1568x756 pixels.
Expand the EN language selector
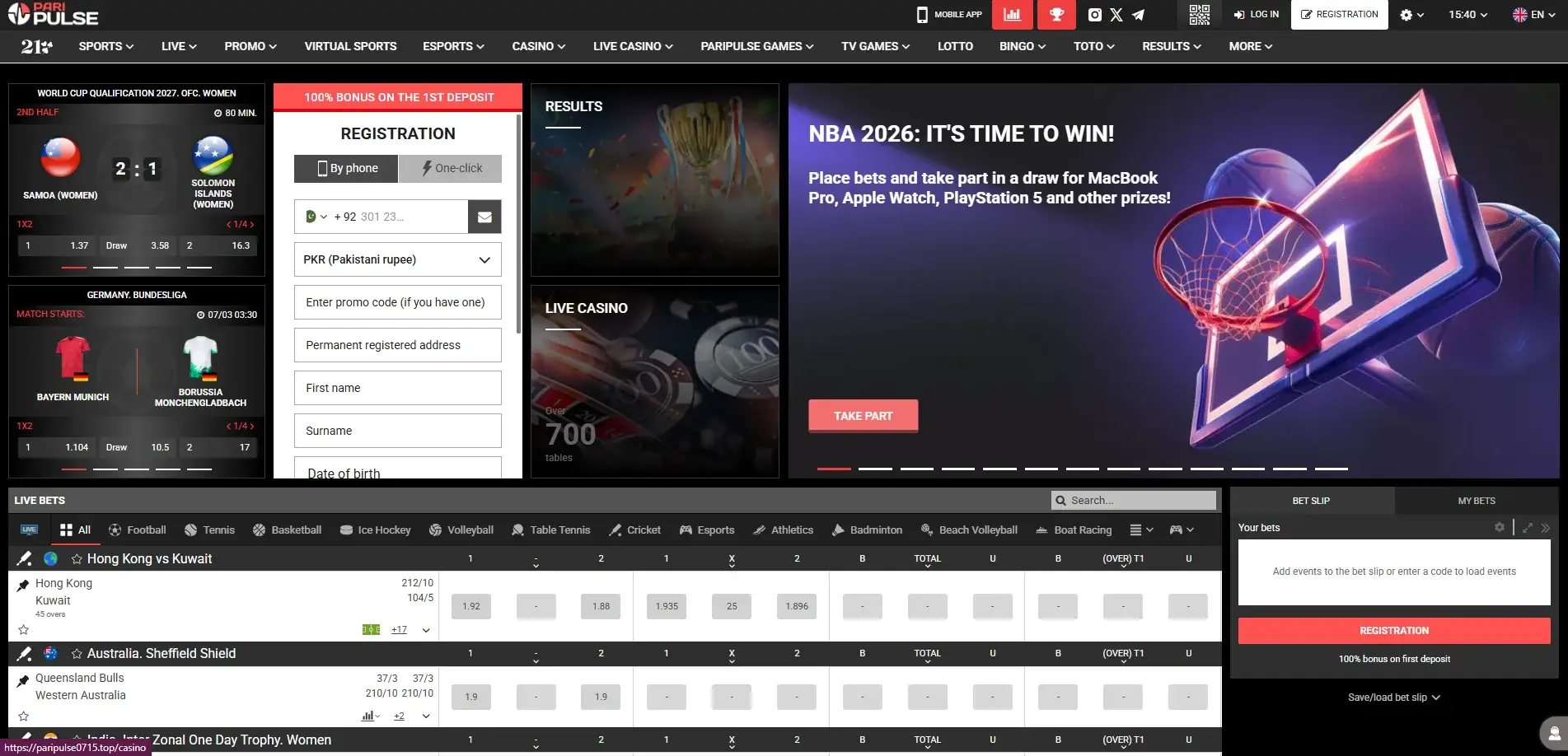[1533, 15]
